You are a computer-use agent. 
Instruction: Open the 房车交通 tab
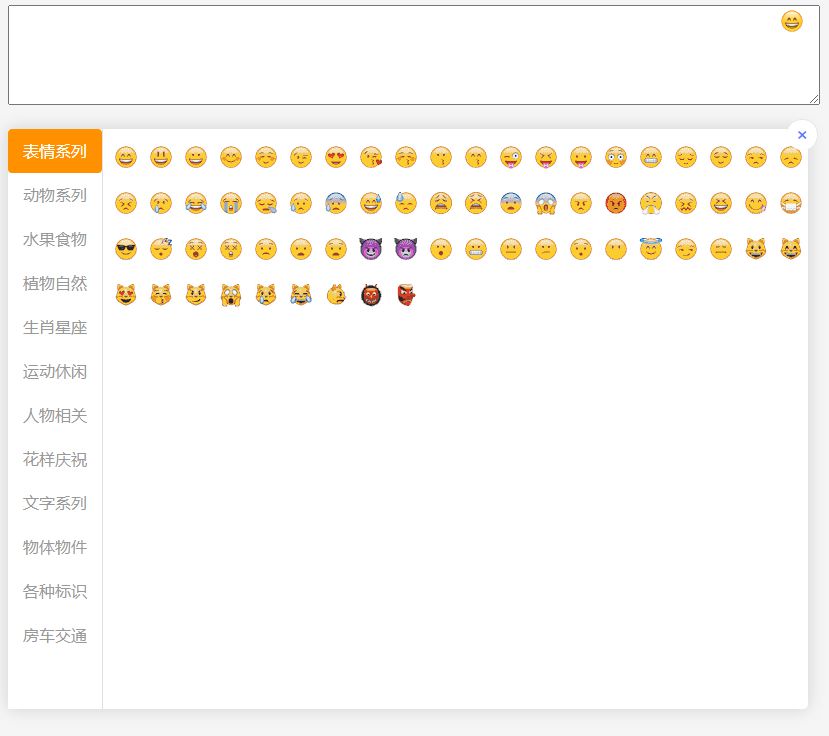(55, 635)
